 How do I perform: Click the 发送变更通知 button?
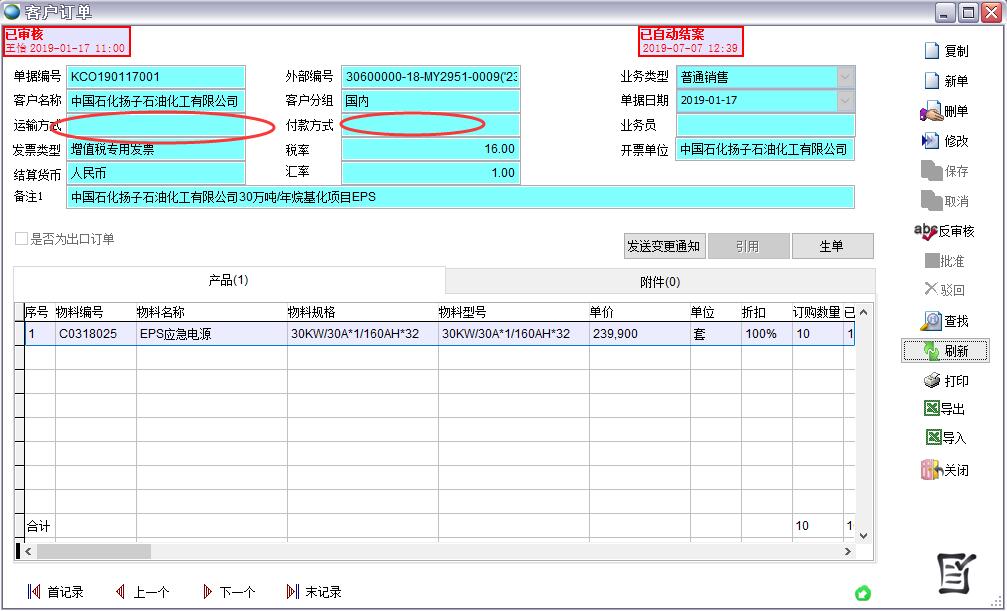point(664,245)
